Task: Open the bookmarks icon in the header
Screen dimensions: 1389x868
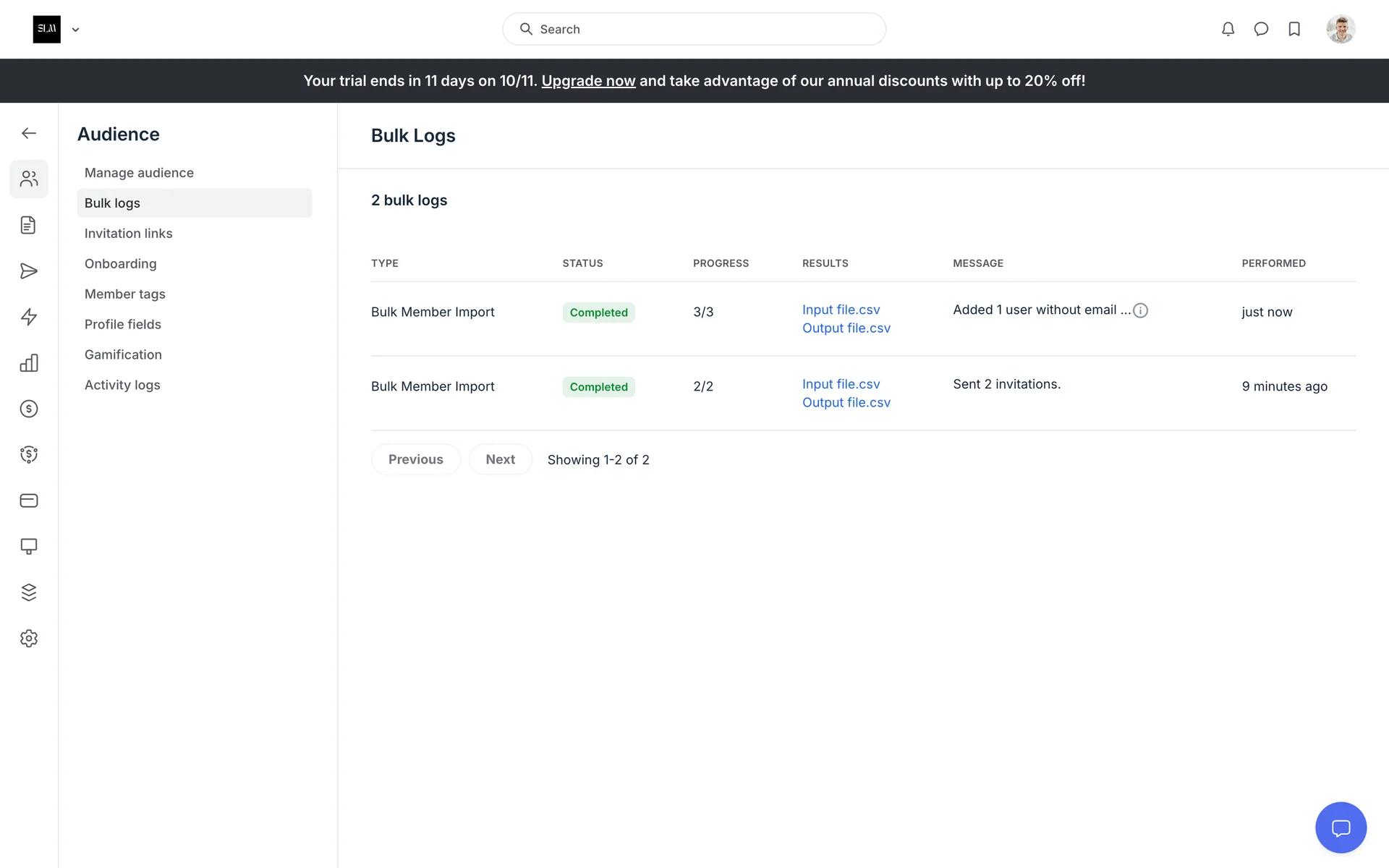Action: (1294, 29)
